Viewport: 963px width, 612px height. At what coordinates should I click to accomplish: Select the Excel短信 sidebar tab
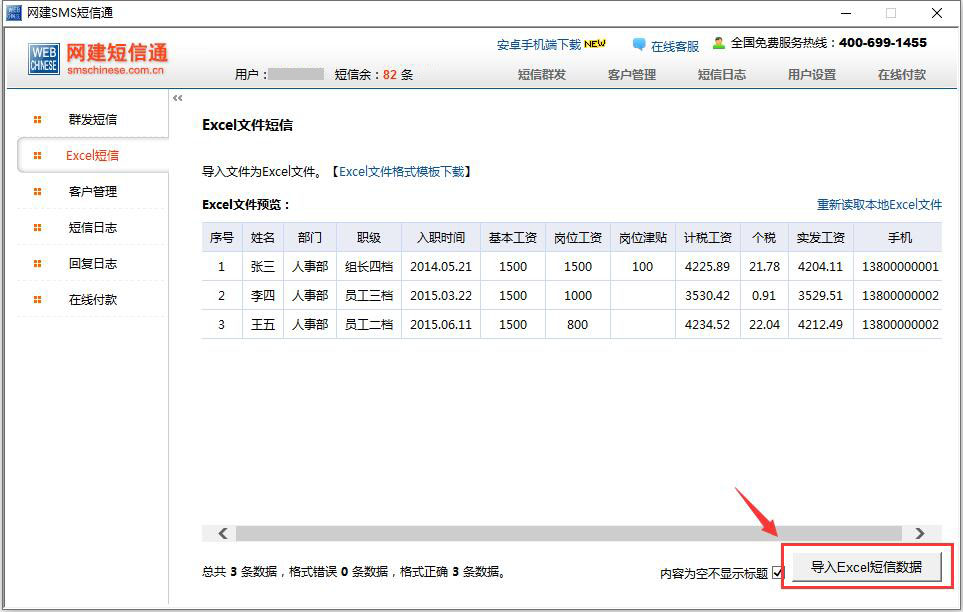coord(92,156)
